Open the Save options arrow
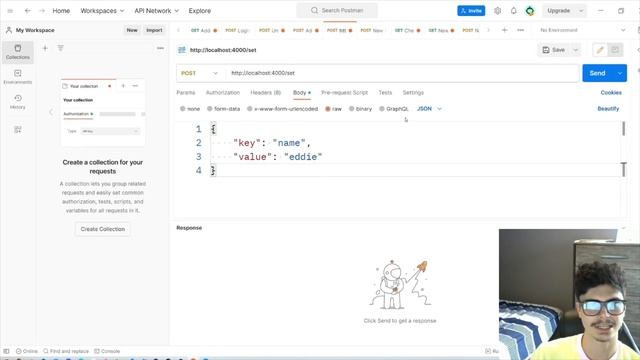The height and width of the screenshot is (360, 640). point(576,50)
